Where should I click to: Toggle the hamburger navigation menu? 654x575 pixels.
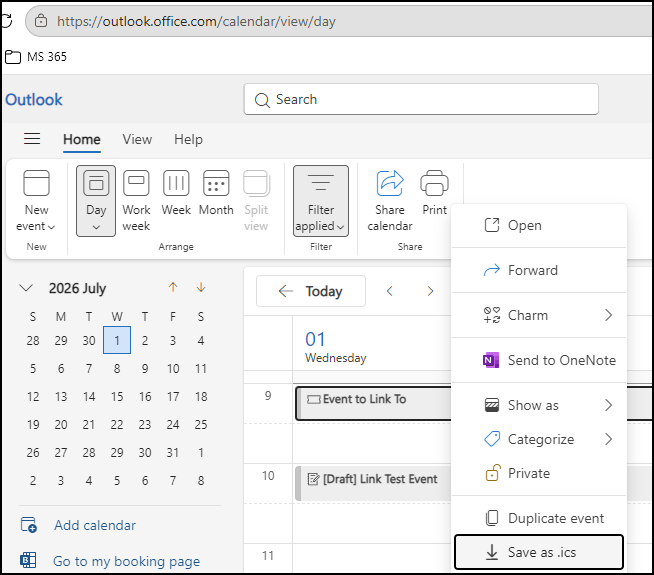[x=32, y=139]
